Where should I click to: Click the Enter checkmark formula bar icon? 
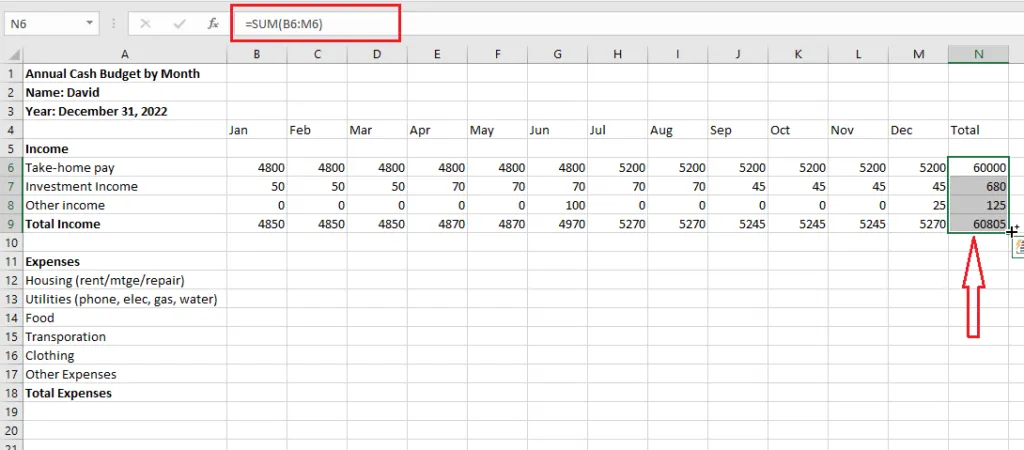[x=179, y=24]
